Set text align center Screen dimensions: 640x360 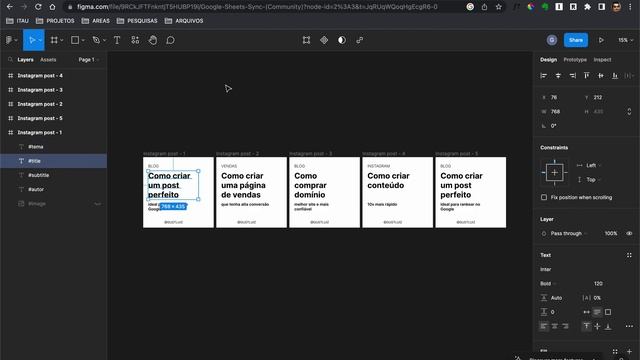(554, 326)
